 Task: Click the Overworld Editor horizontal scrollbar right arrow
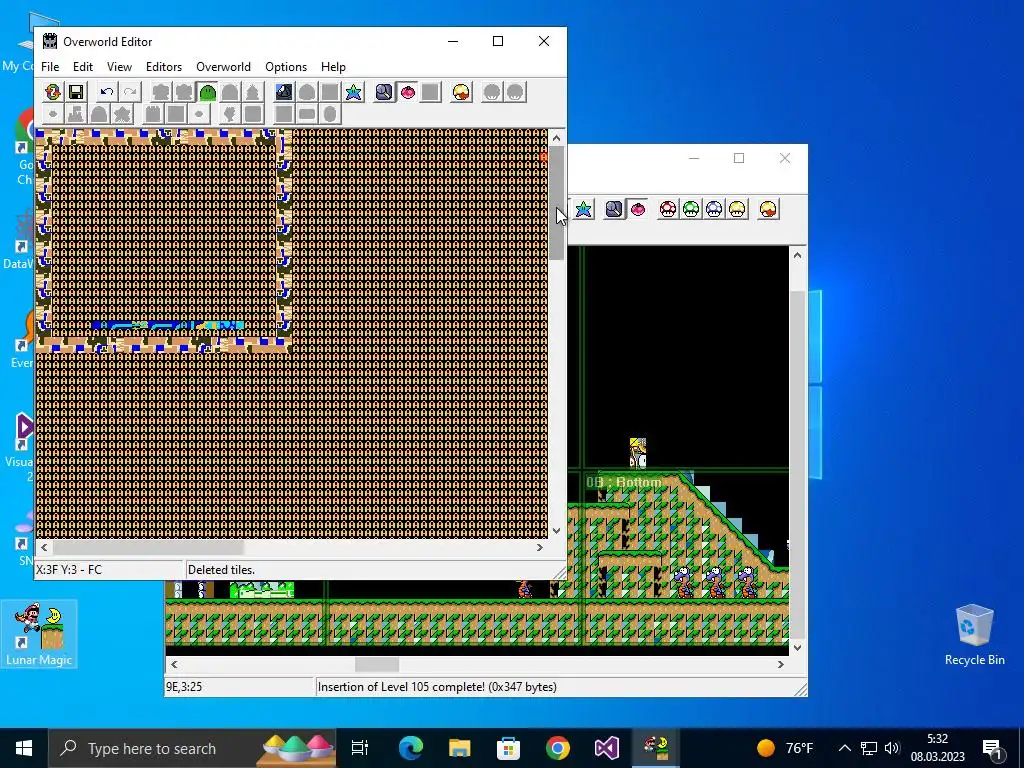tap(540, 547)
